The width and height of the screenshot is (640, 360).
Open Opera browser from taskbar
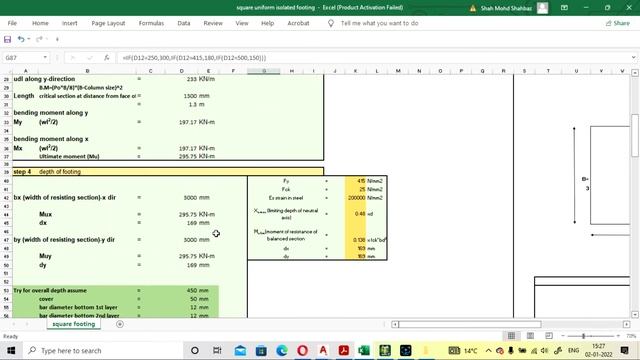[x=302, y=351]
